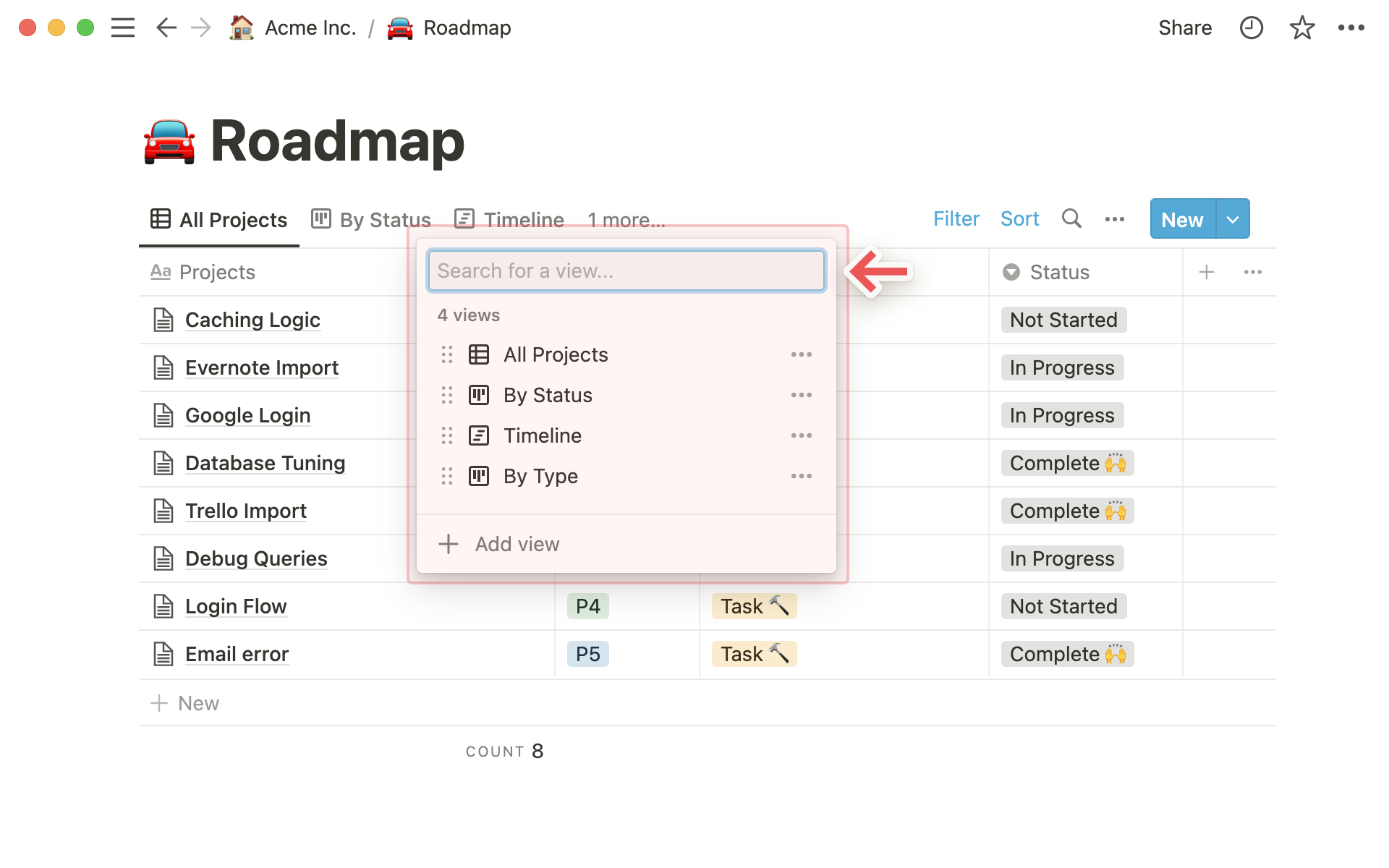Open options for the By Status view
The image size is (1389, 868).
pos(801,395)
